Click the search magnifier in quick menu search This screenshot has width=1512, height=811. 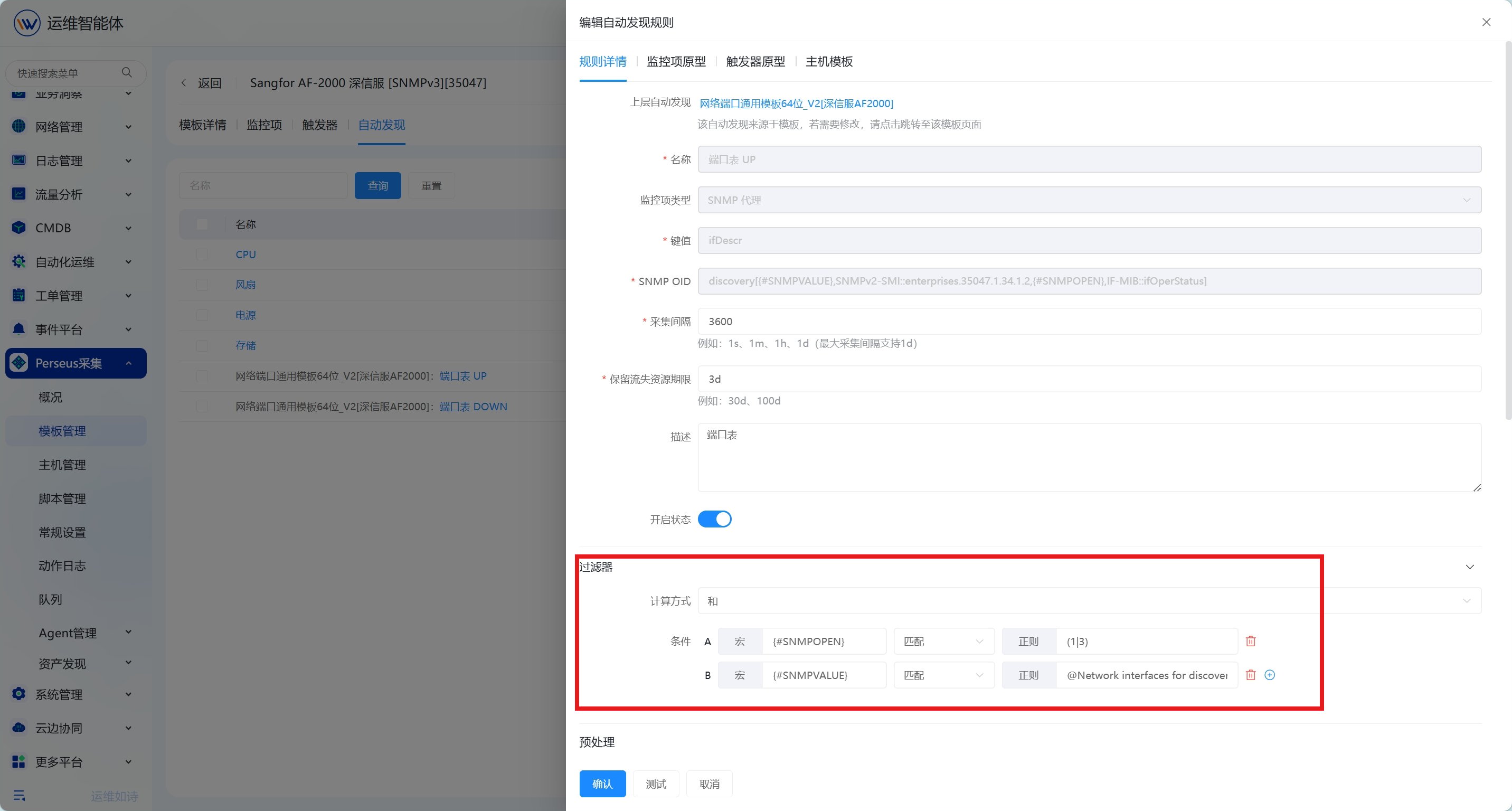click(127, 73)
